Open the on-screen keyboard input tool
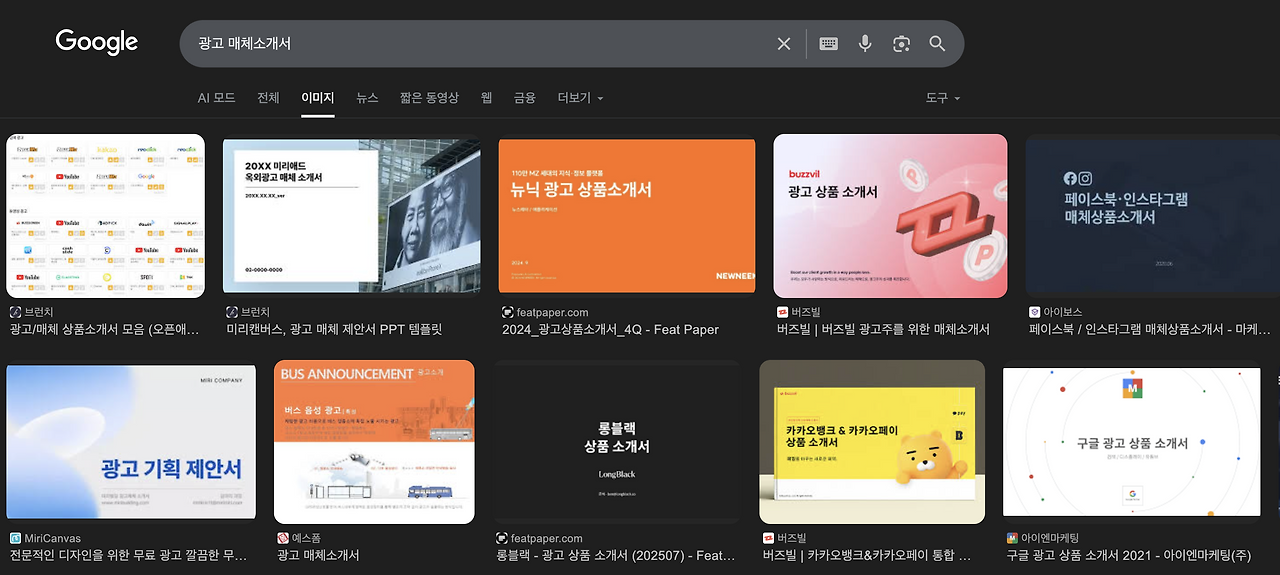Screen dimensions: 1280x575 pyautogui.click(x=828, y=44)
